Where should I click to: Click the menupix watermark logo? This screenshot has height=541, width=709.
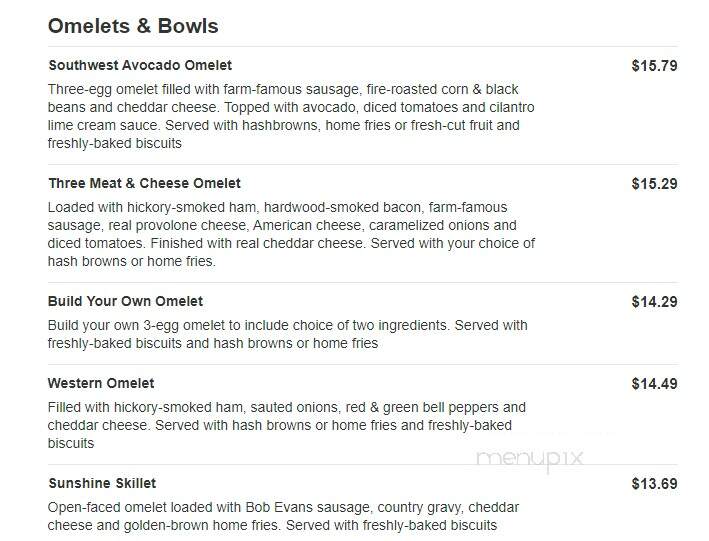[529, 458]
